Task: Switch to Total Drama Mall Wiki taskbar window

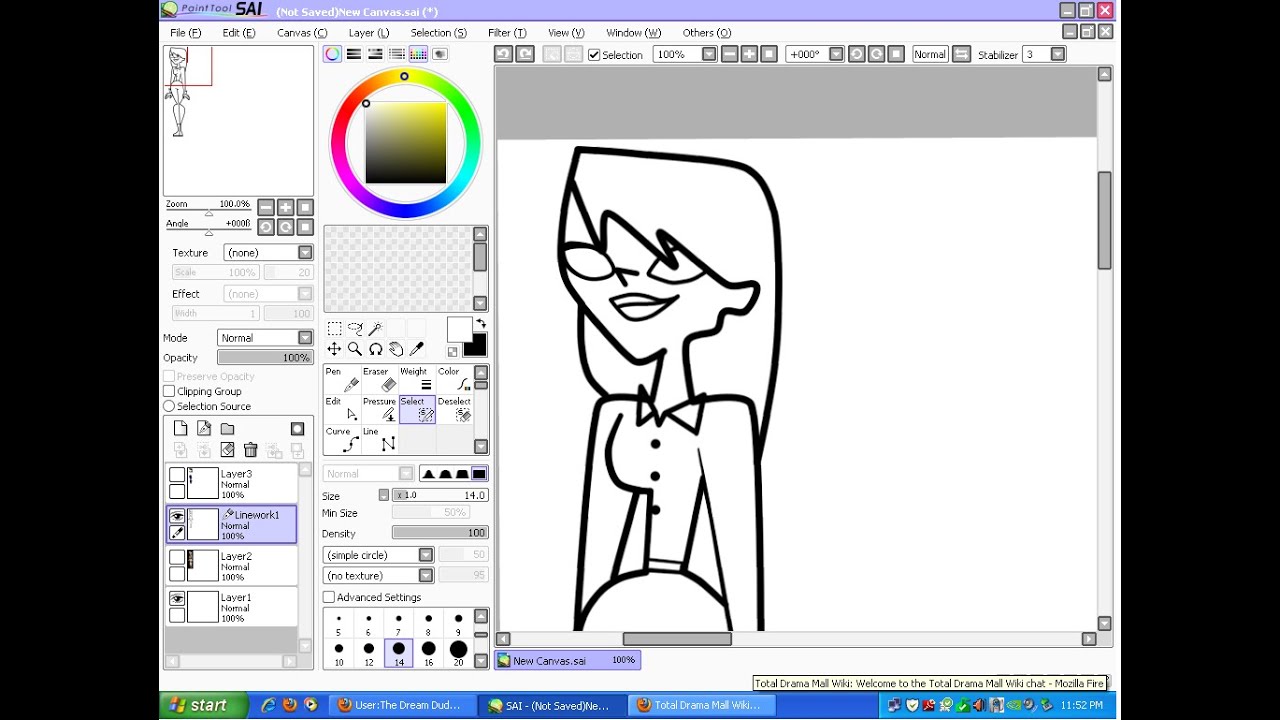Action: pos(702,705)
